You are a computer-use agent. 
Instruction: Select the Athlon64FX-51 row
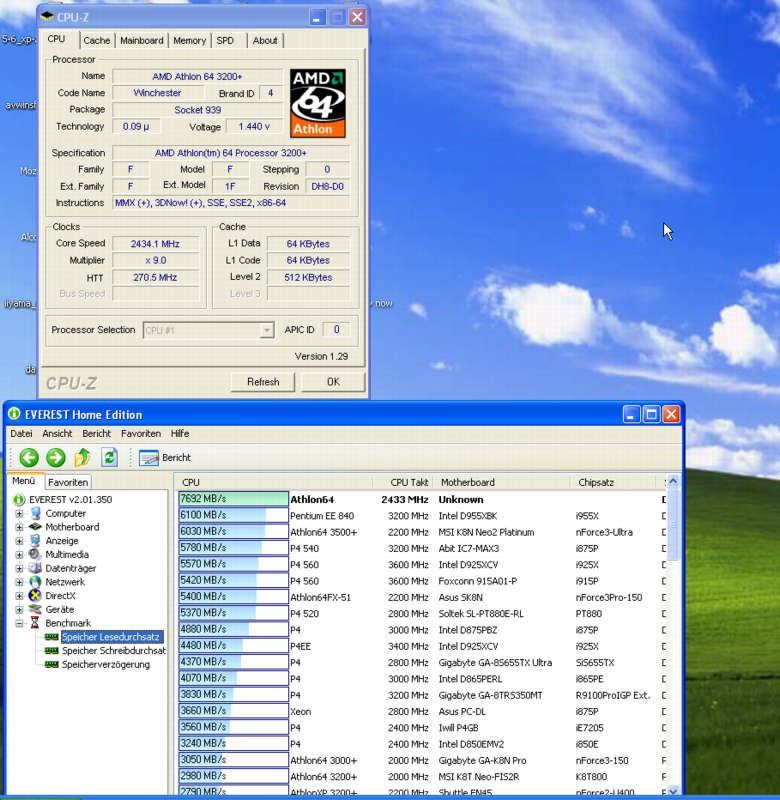(422, 597)
